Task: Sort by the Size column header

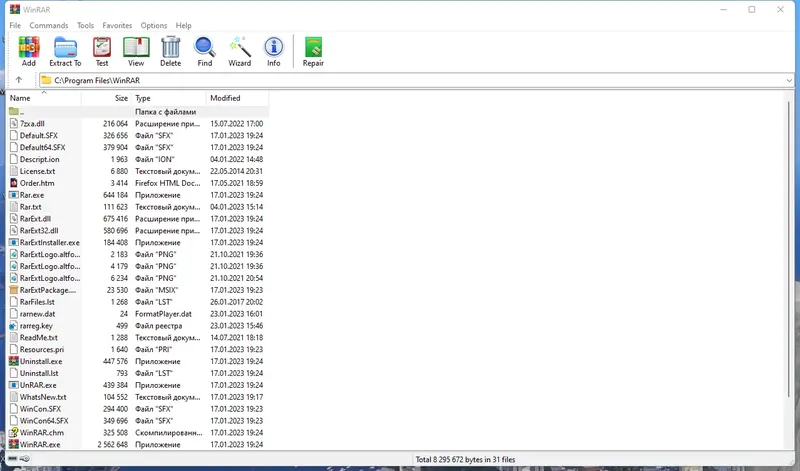Action: 106,98
